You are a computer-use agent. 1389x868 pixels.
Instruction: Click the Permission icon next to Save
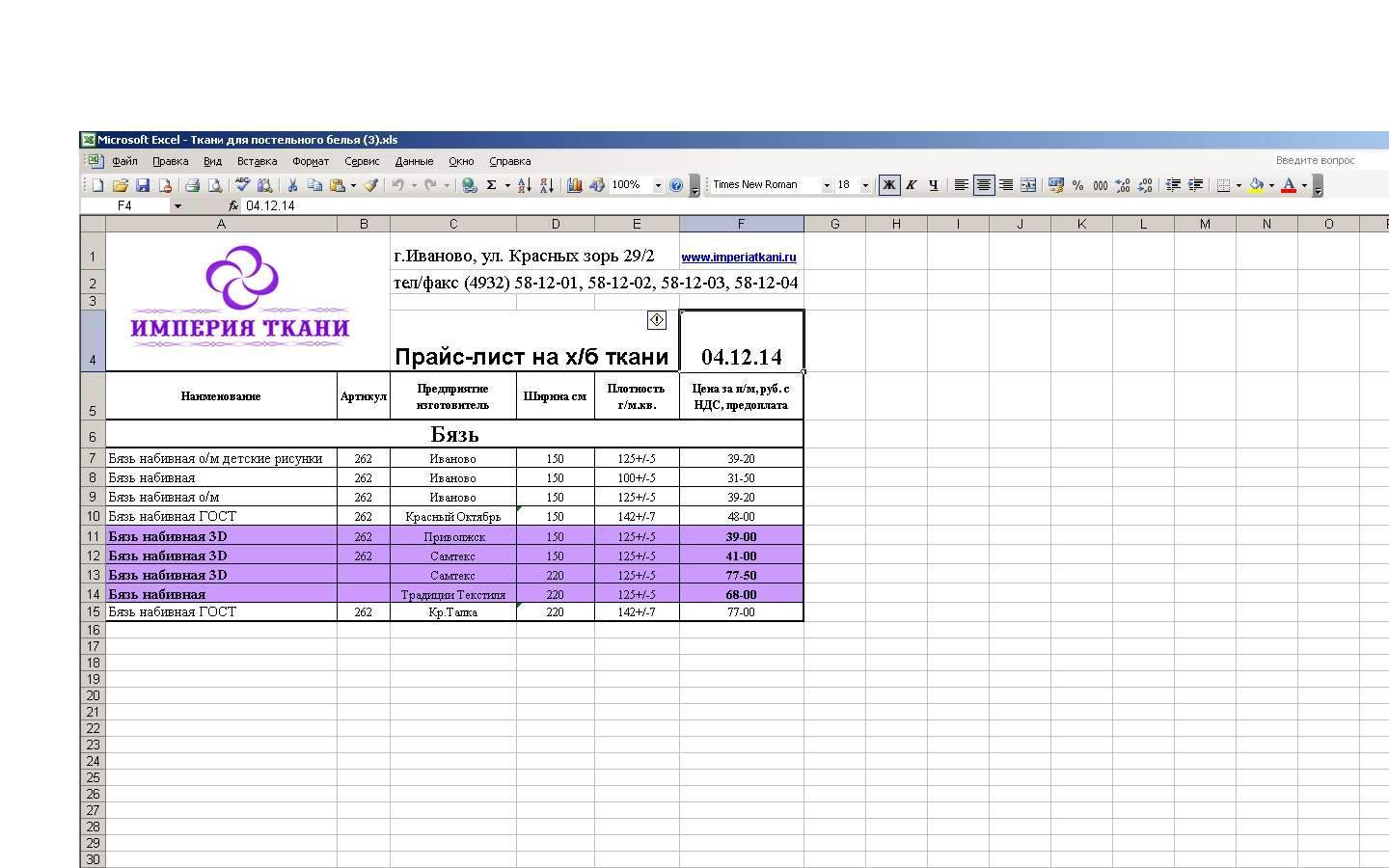click(165, 185)
